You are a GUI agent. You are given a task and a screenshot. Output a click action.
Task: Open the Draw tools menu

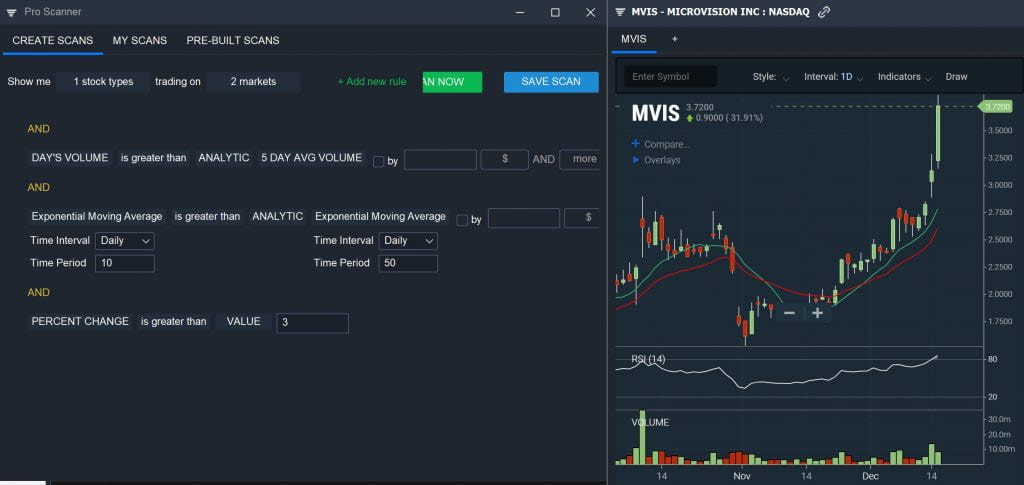(957, 76)
